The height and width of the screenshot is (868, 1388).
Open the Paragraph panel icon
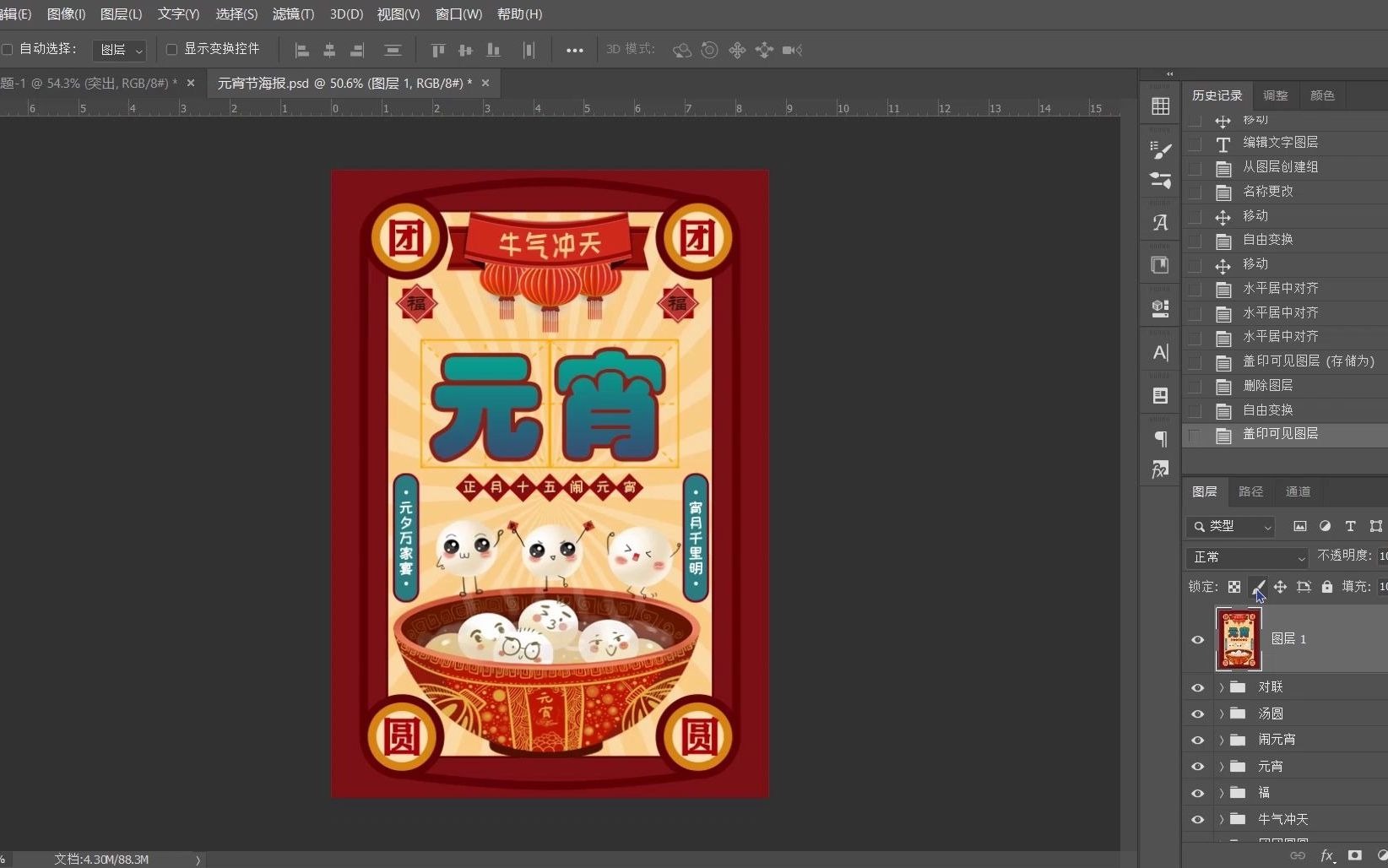(1160, 438)
